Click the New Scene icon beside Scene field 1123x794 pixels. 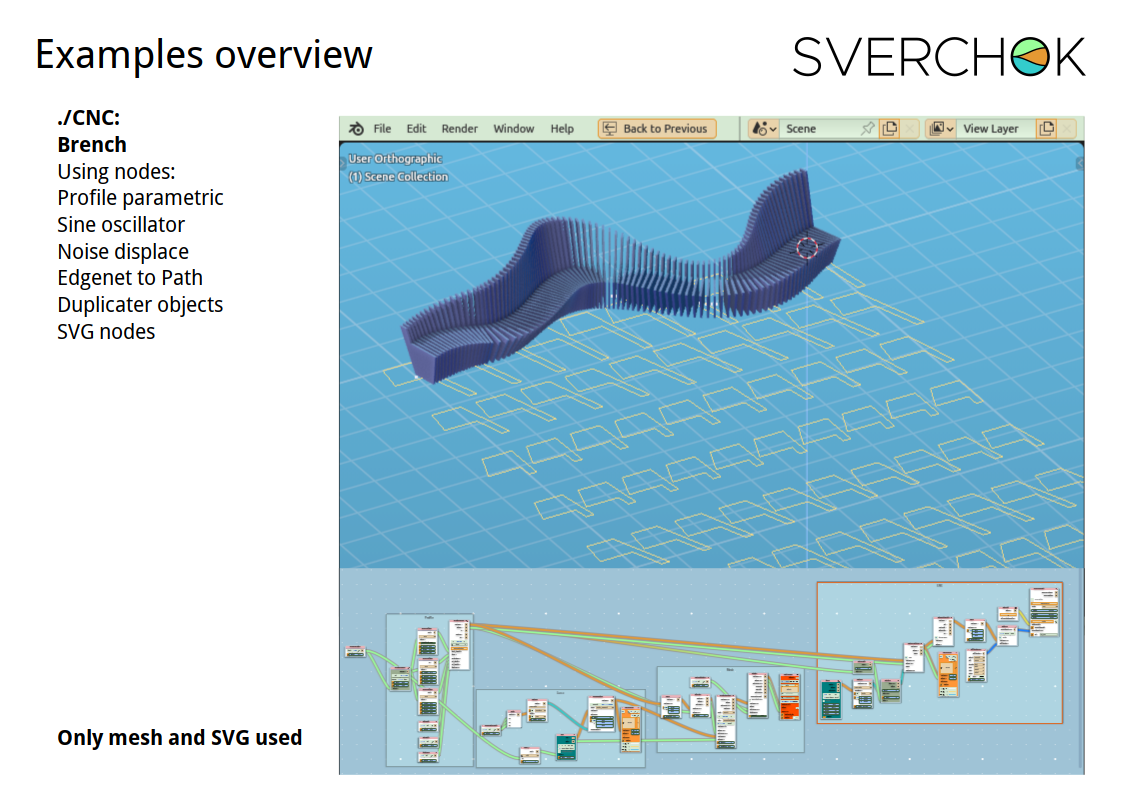tap(889, 129)
